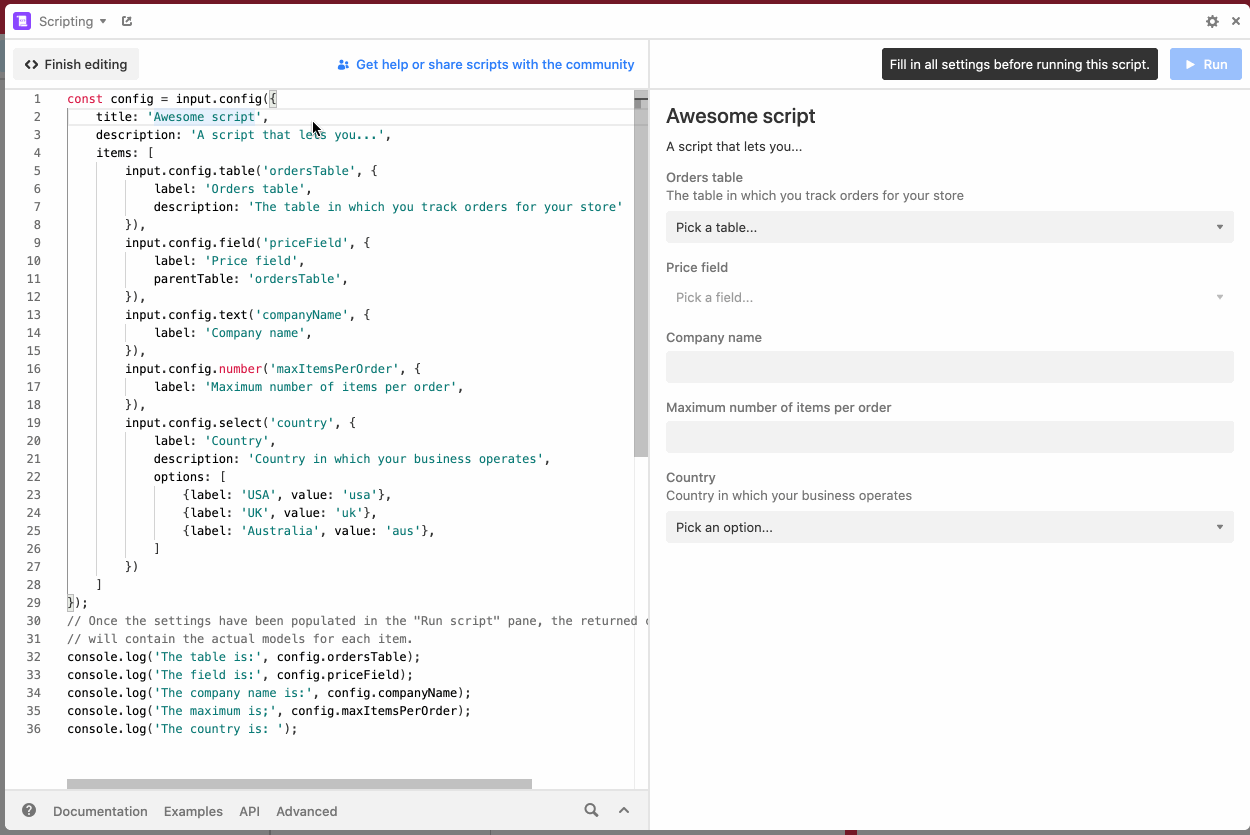Click 'priceField' string on line 9

click(305, 243)
